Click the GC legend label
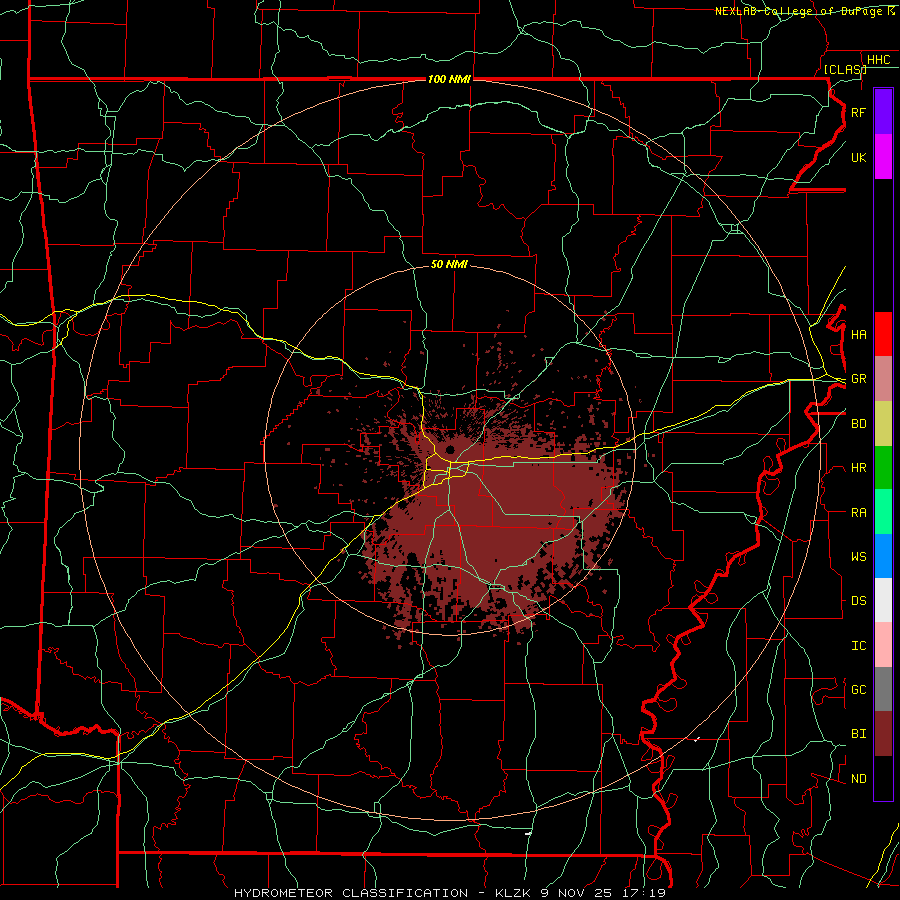 pyautogui.click(x=858, y=689)
